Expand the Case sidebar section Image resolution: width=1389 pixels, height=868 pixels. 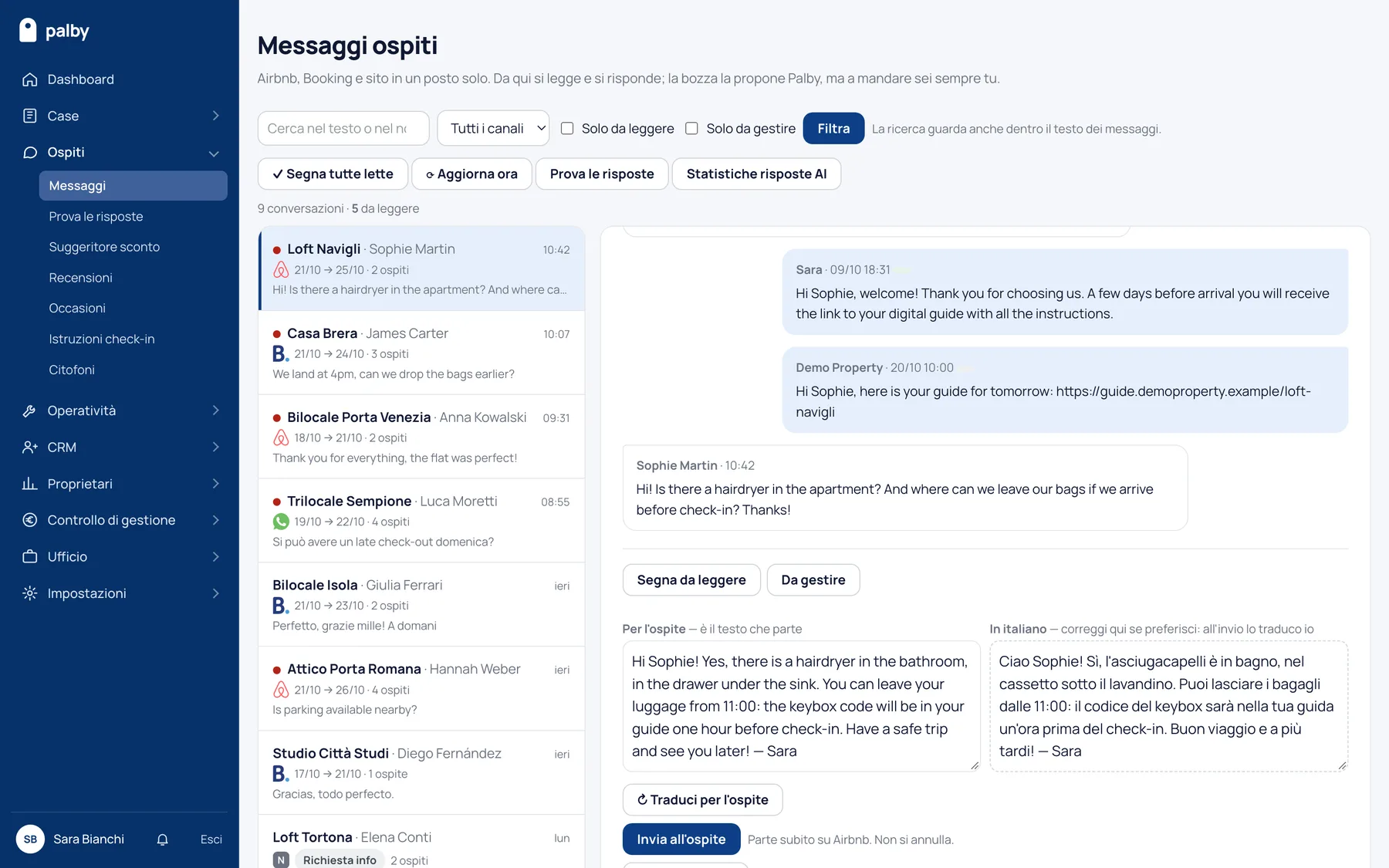pyautogui.click(x=215, y=116)
